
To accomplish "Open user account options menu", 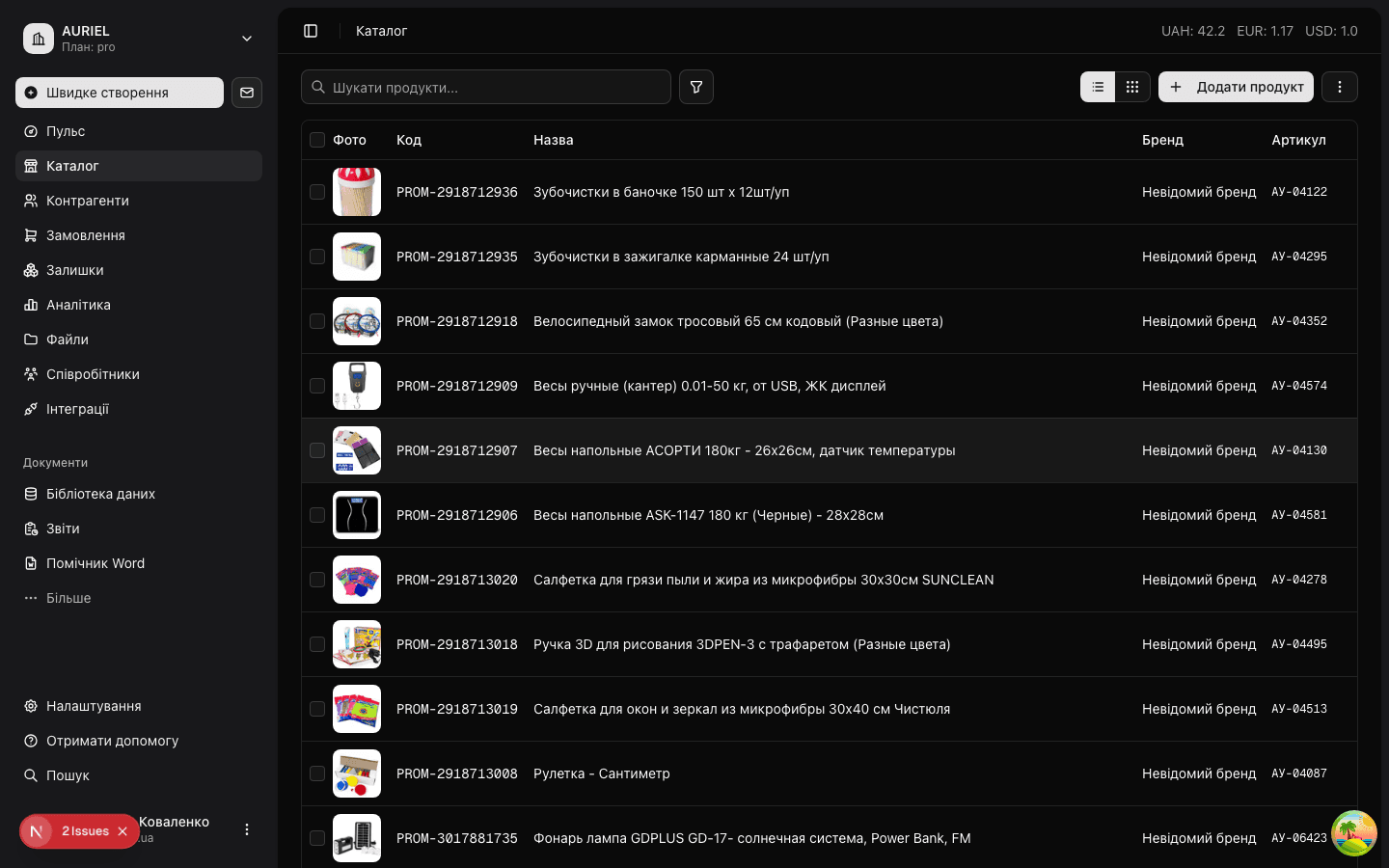I will point(247,829).
